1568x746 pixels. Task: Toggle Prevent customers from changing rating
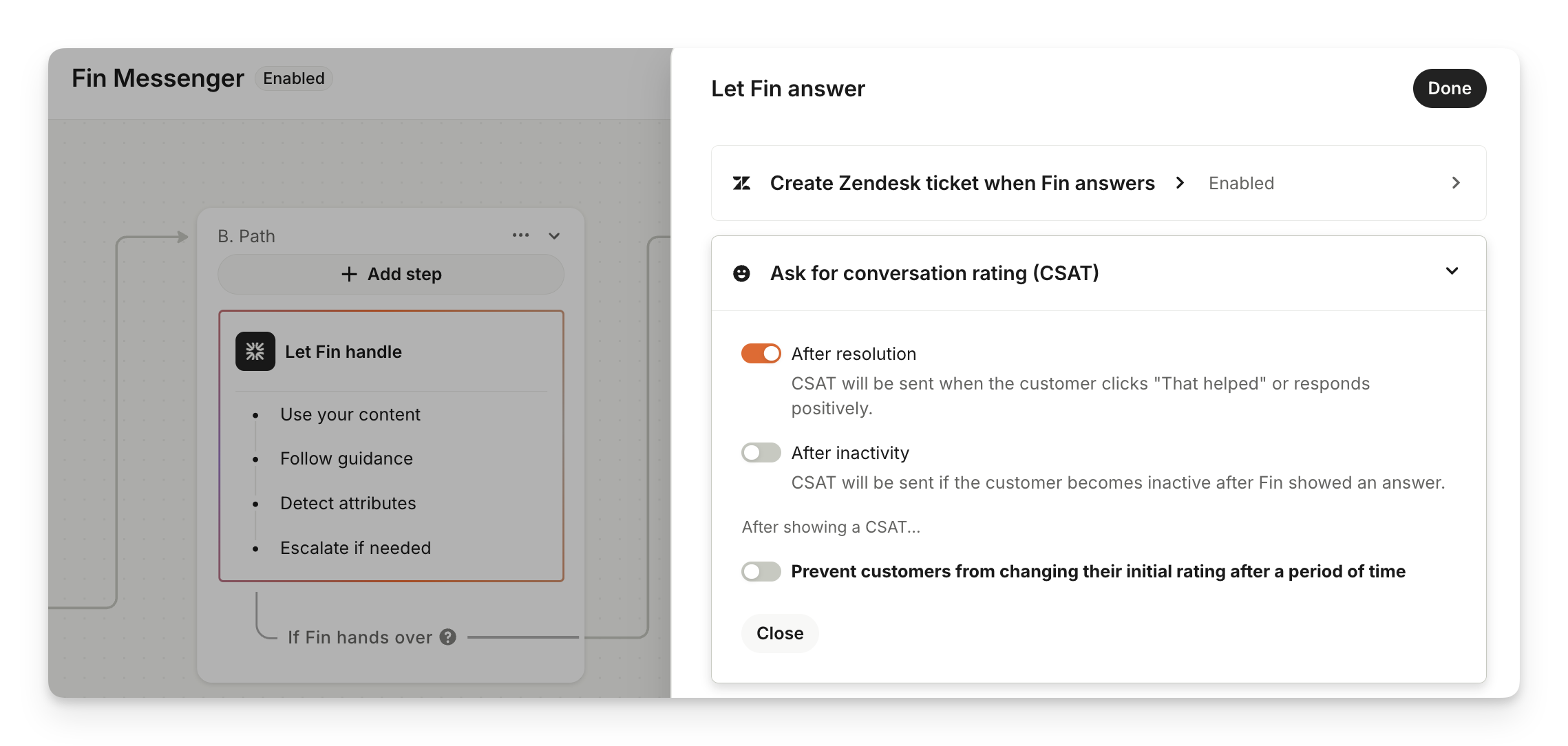pos(761,571)
